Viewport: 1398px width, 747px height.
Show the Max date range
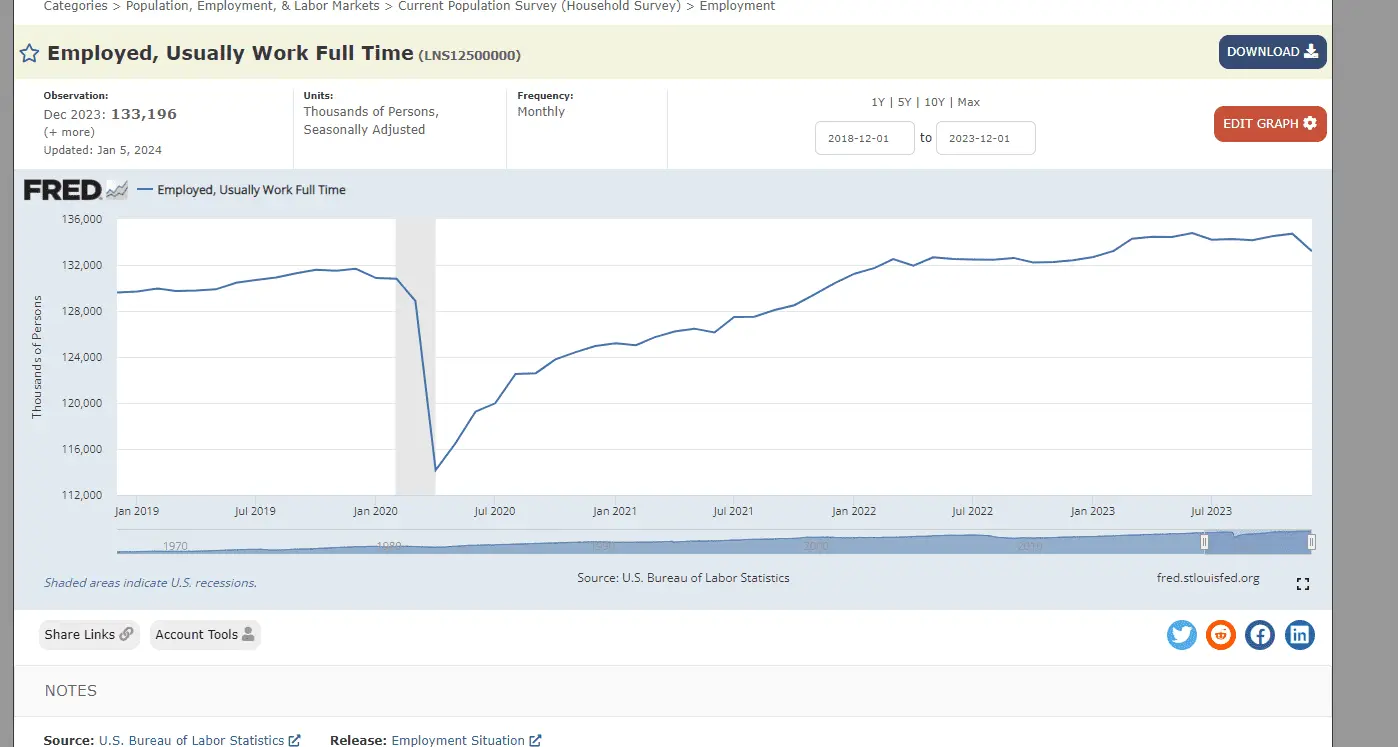pyautogui.click(x=968, y=102)
